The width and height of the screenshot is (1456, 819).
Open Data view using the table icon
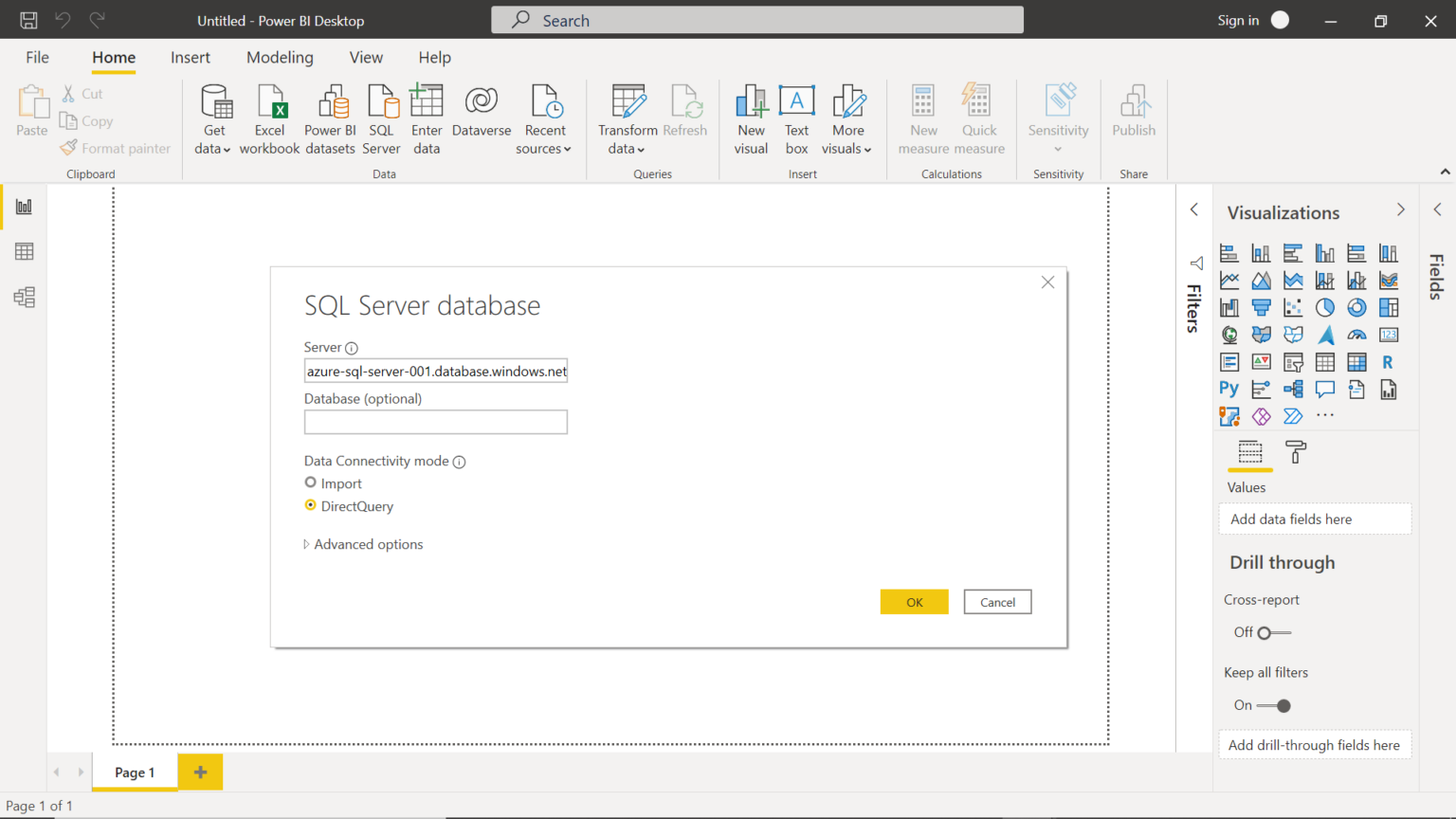click(24, 251)
